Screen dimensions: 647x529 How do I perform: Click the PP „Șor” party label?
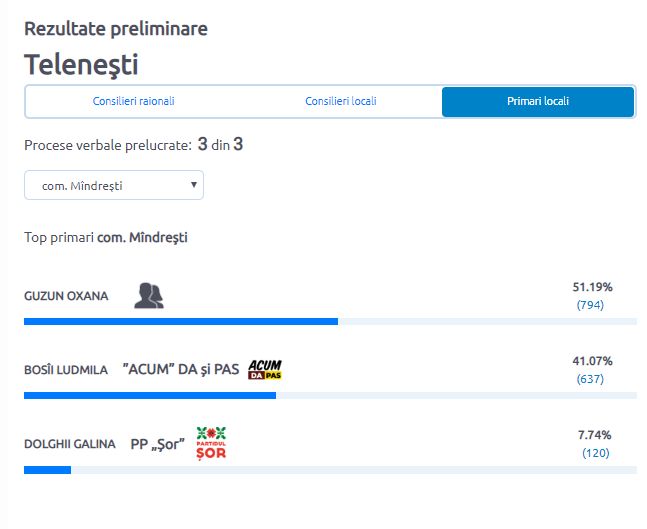(158, 444)
